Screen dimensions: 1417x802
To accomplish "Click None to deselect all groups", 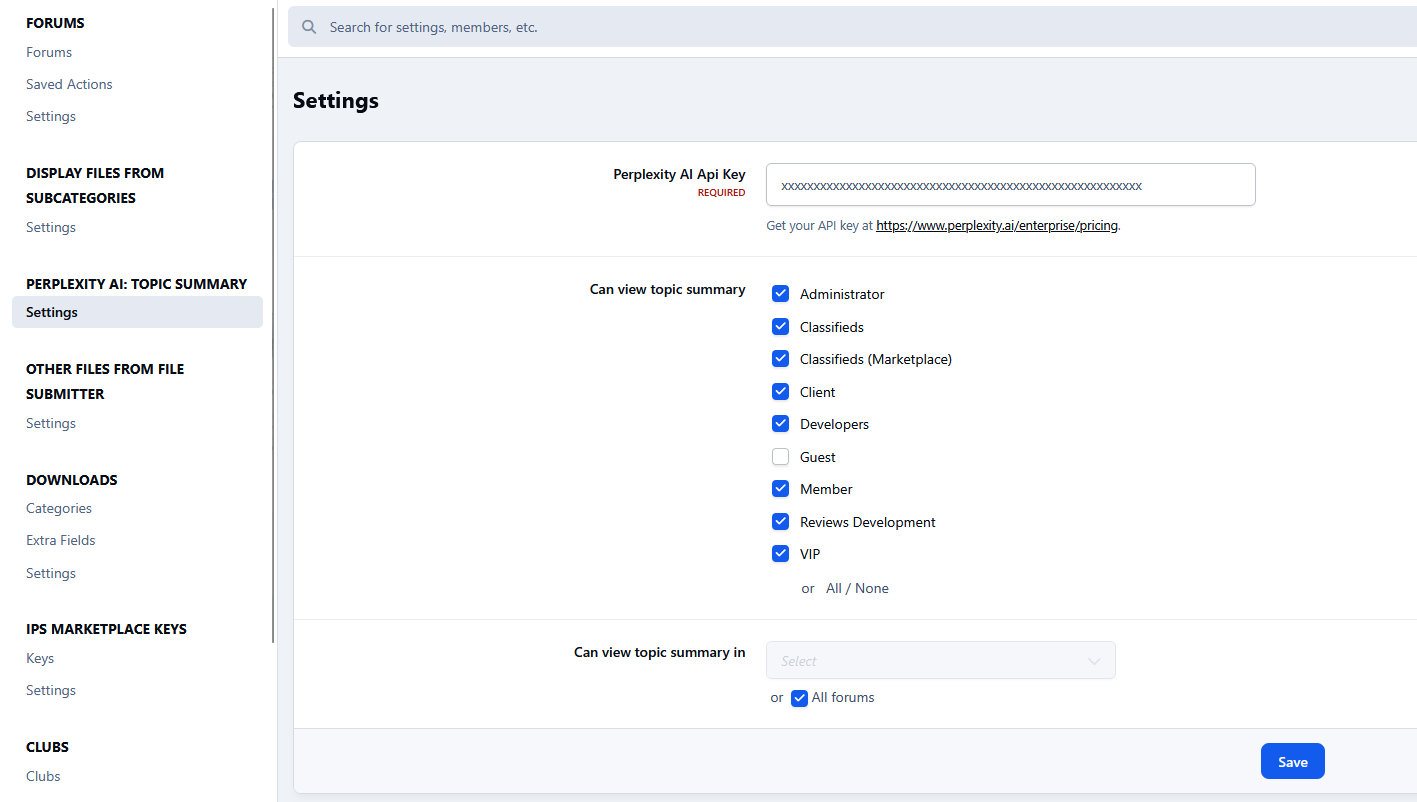I will pyautogui.click(x=872, y=589).
